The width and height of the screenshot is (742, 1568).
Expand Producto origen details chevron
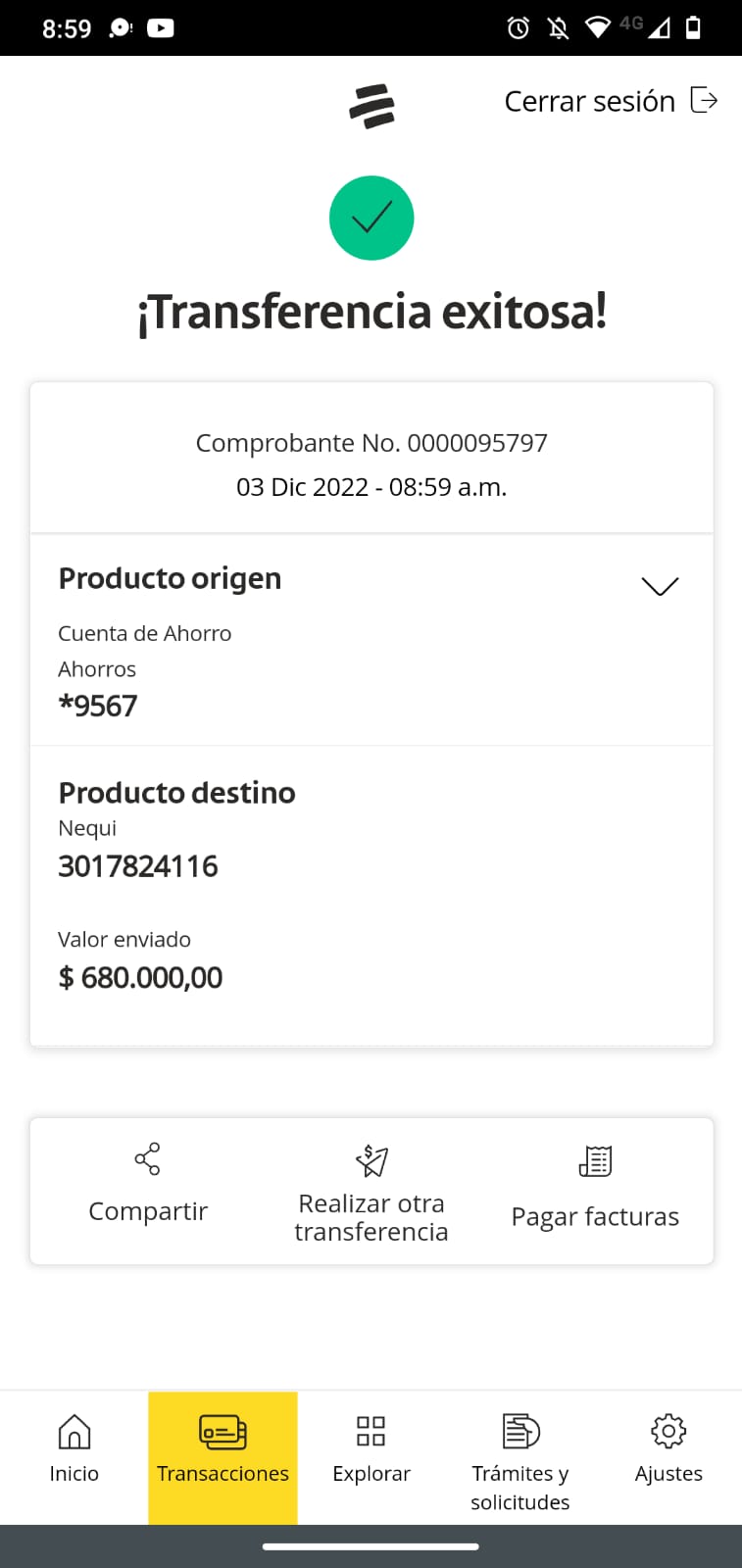(660, 586)
